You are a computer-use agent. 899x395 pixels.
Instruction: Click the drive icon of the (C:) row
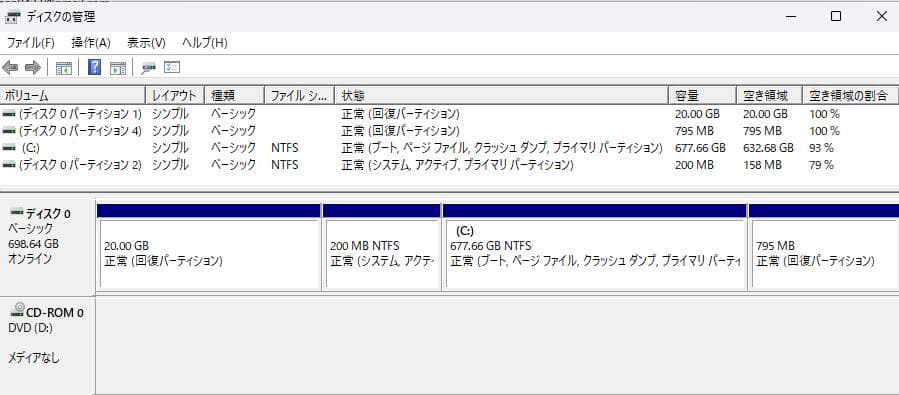(9, 148)
